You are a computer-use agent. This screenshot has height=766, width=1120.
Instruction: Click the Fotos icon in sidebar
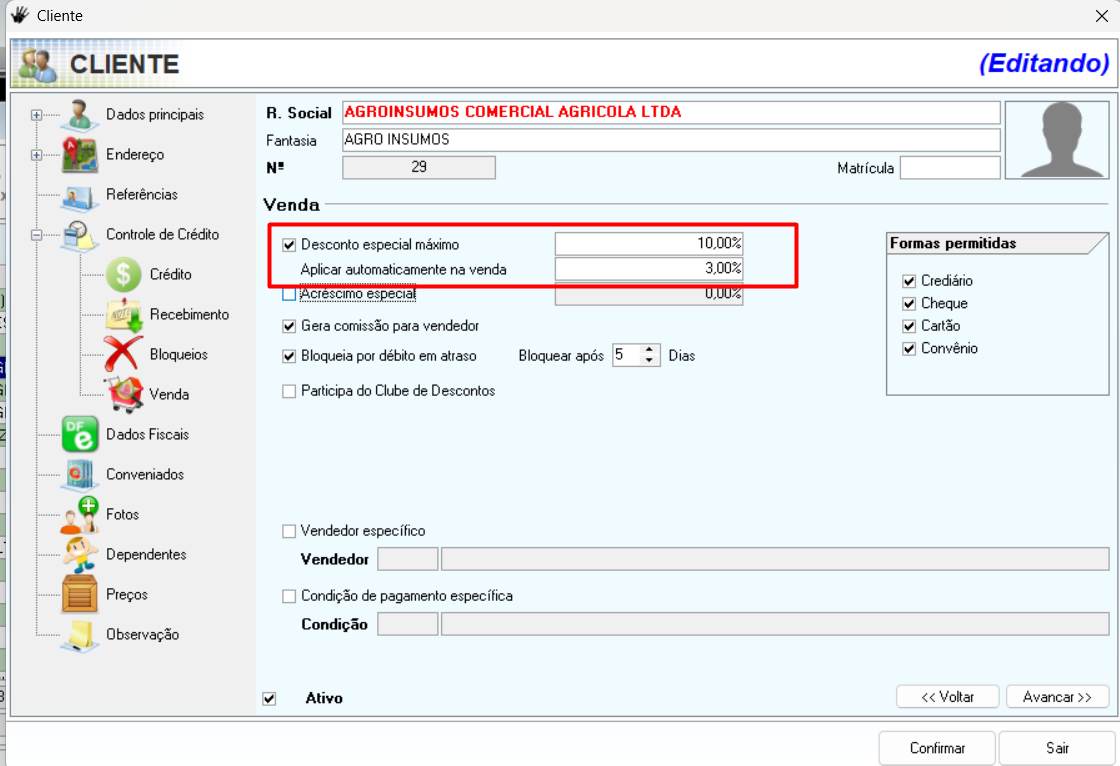(x=80, y=515)
